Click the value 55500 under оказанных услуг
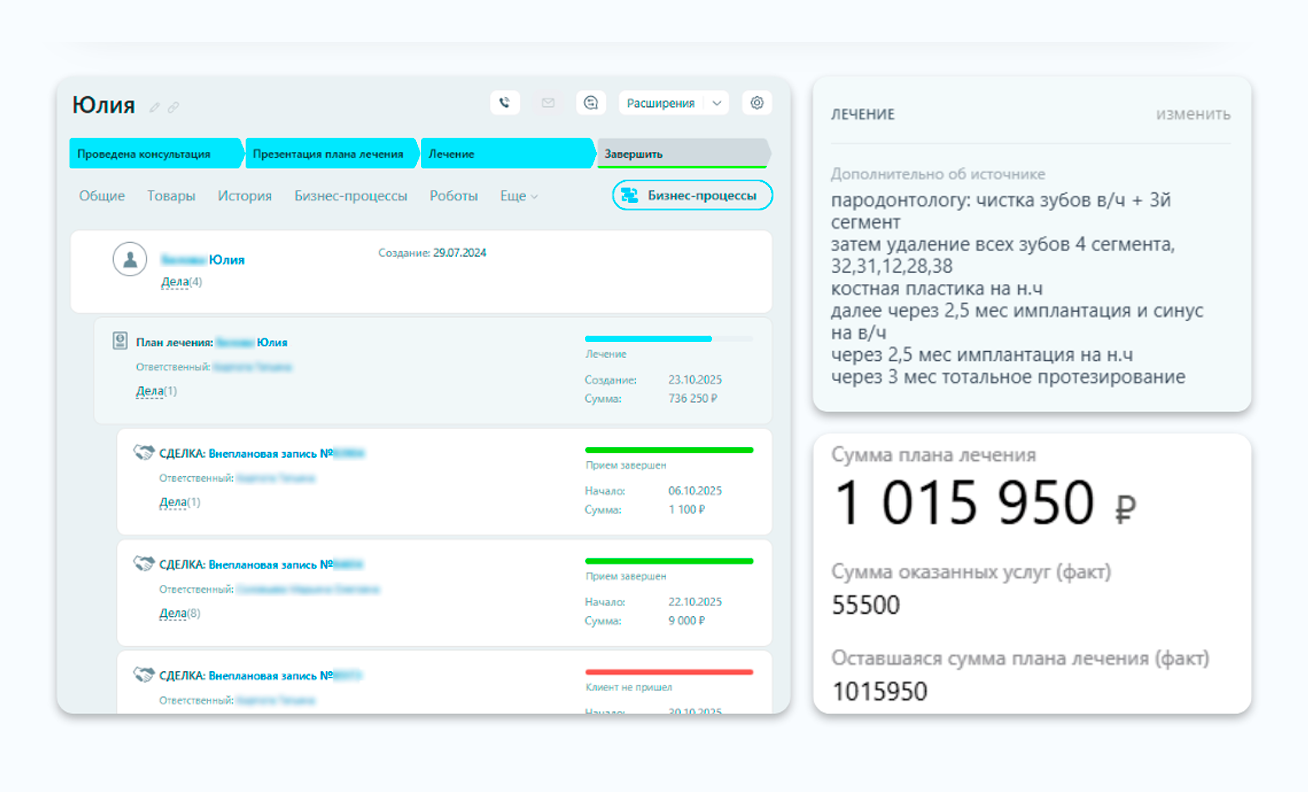This screenshot has height=792, width=1308. pos(866,605)
